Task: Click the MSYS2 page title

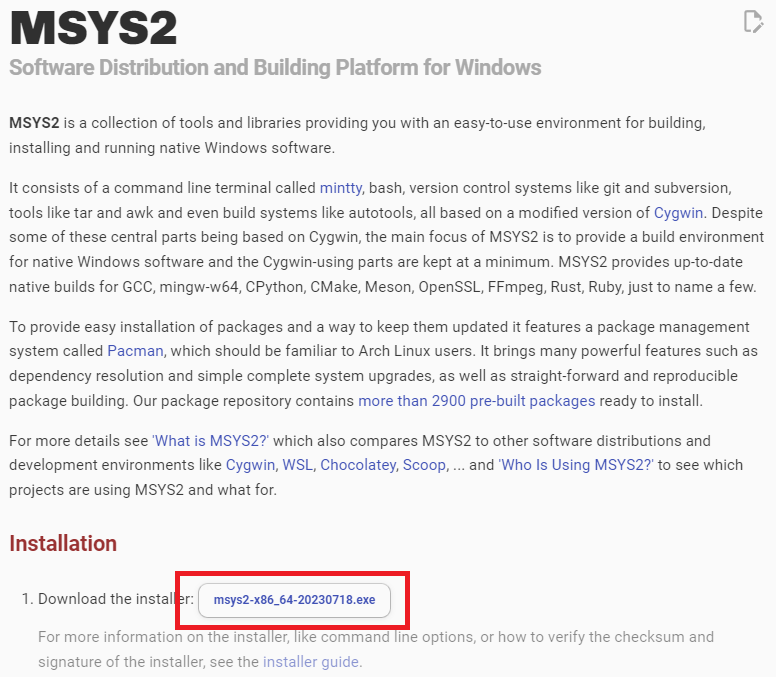Action: pos(93,28)
